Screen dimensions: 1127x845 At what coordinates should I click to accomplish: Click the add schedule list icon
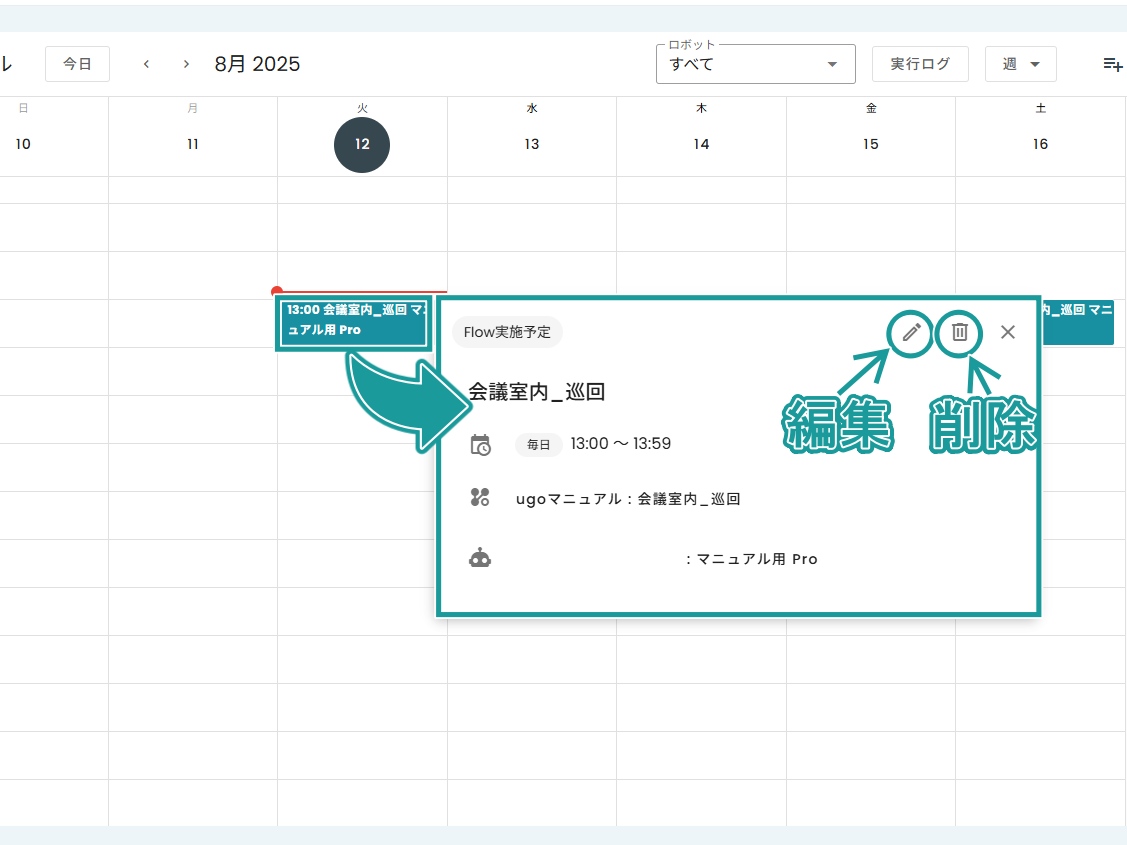(1112, 64)
